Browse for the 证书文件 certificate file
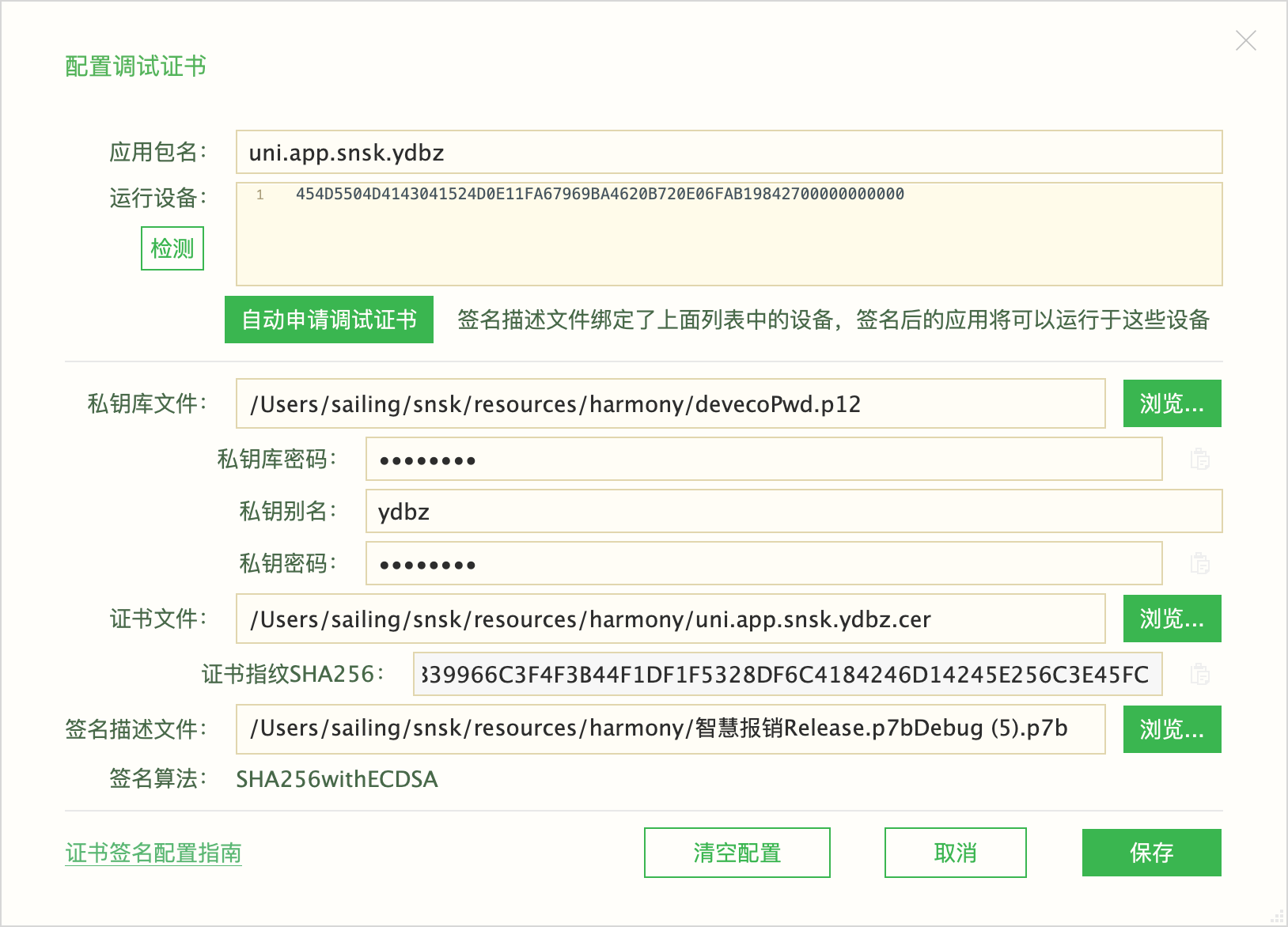 pyautogui.click(x=1171, y=619)
